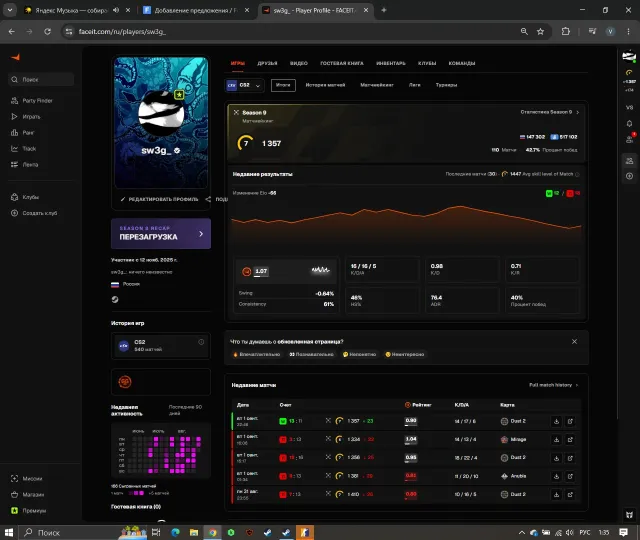Download demo of first Dust 2 match
640x540 pixels.
click(x=556, y=421)
